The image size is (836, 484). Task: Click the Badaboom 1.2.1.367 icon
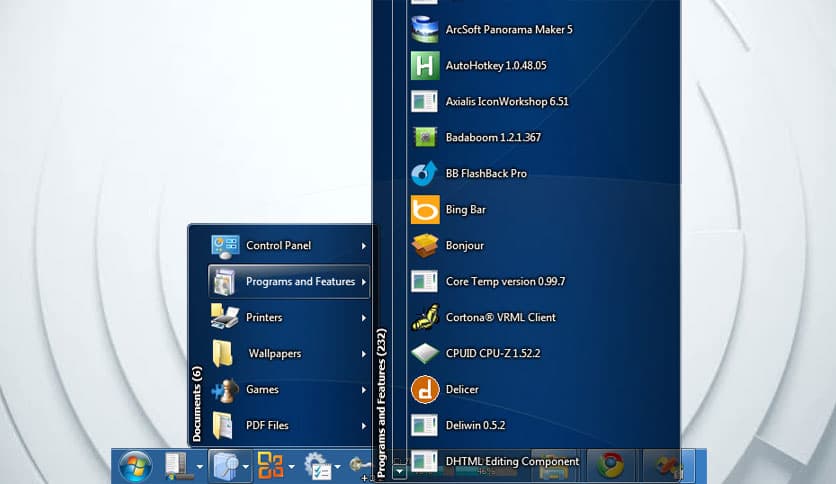(x=425, y=138)
